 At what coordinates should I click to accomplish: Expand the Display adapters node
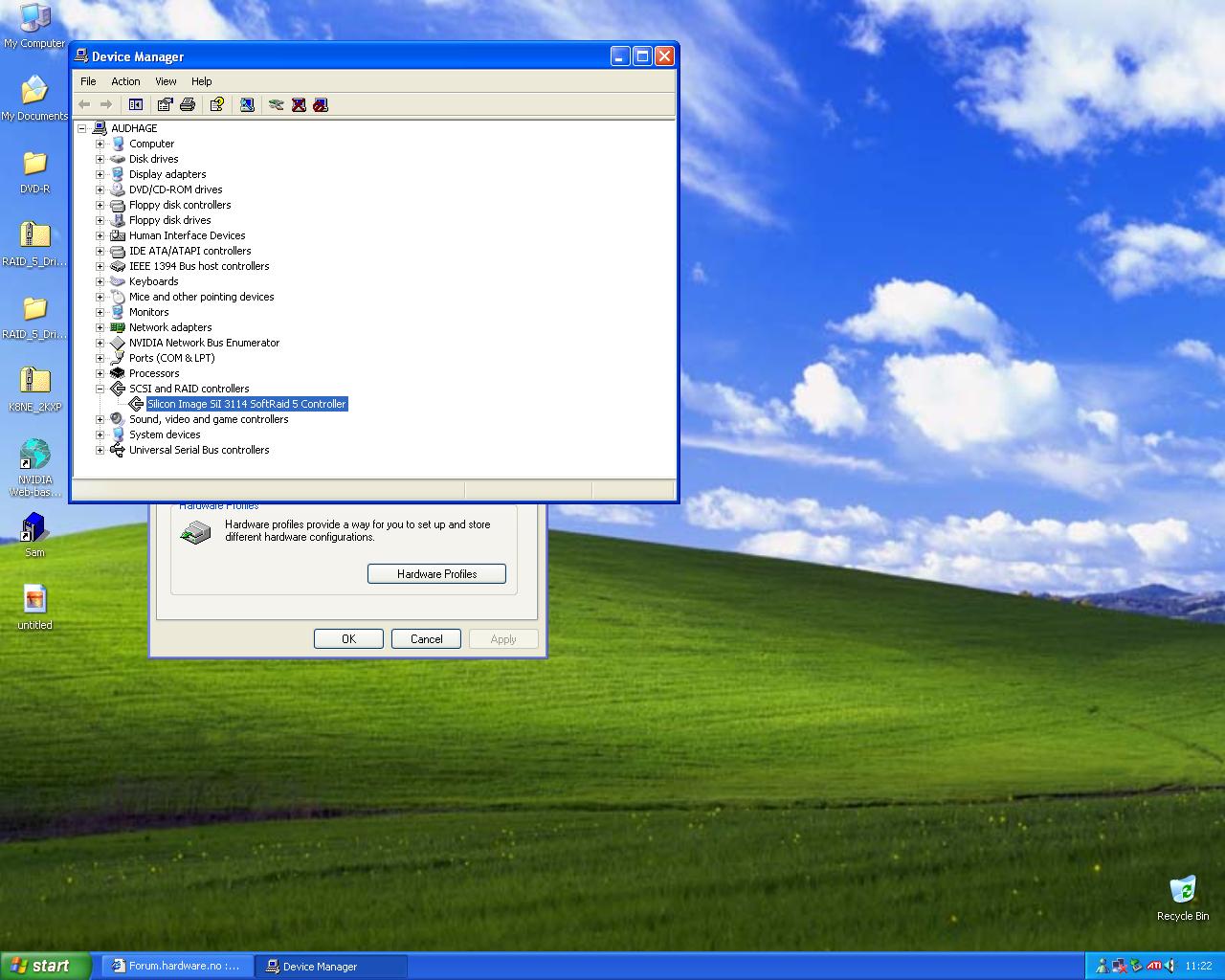click(100, 174)
